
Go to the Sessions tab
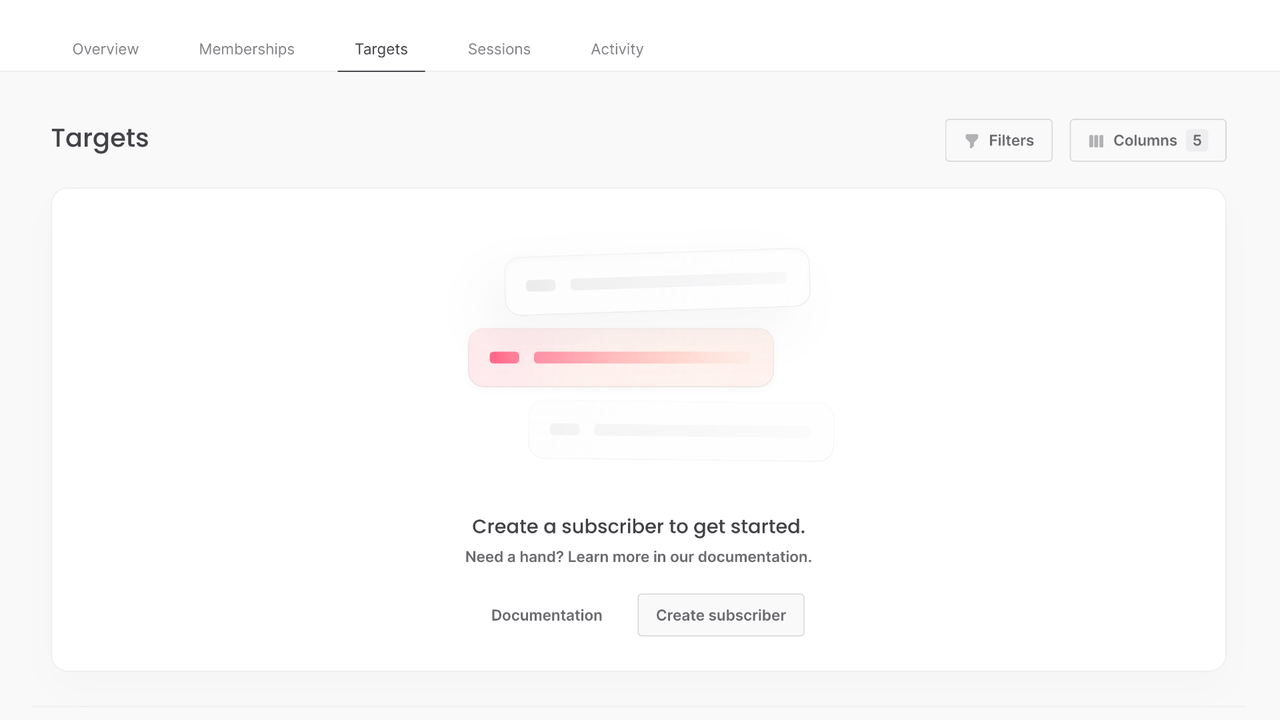coord(499,49)
